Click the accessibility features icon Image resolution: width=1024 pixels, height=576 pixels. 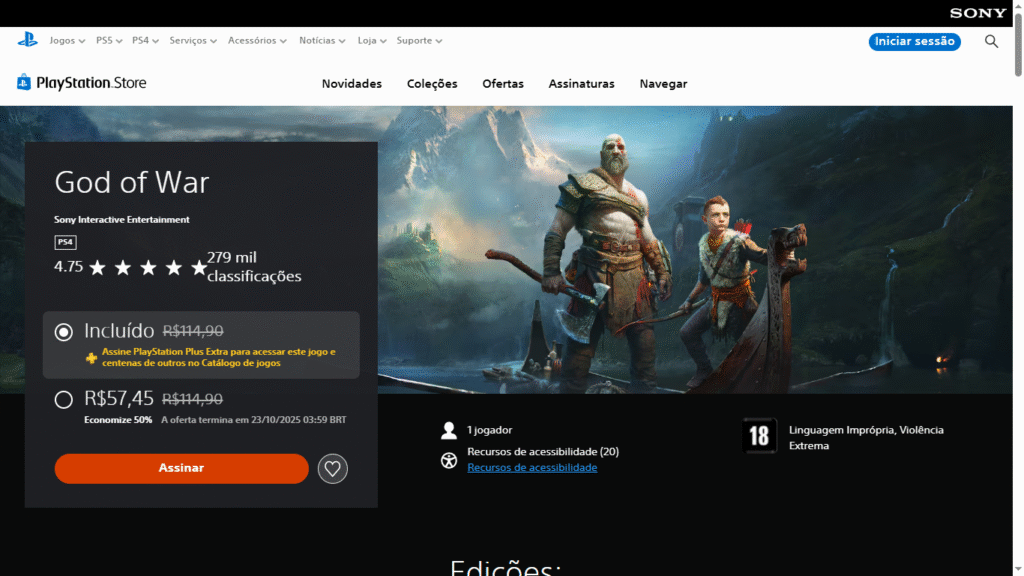point(449,460)
